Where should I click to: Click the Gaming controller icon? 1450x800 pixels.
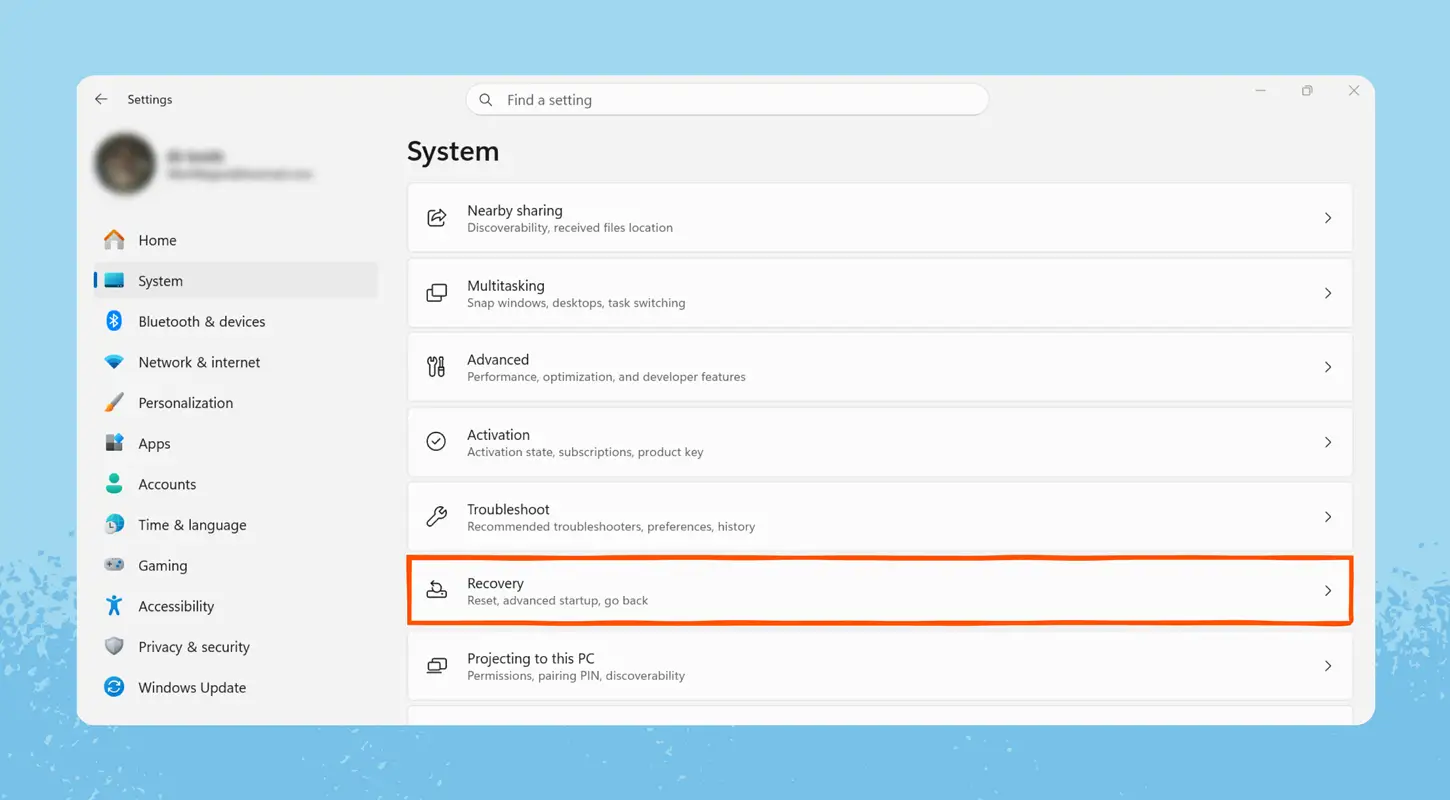point(114,565)
